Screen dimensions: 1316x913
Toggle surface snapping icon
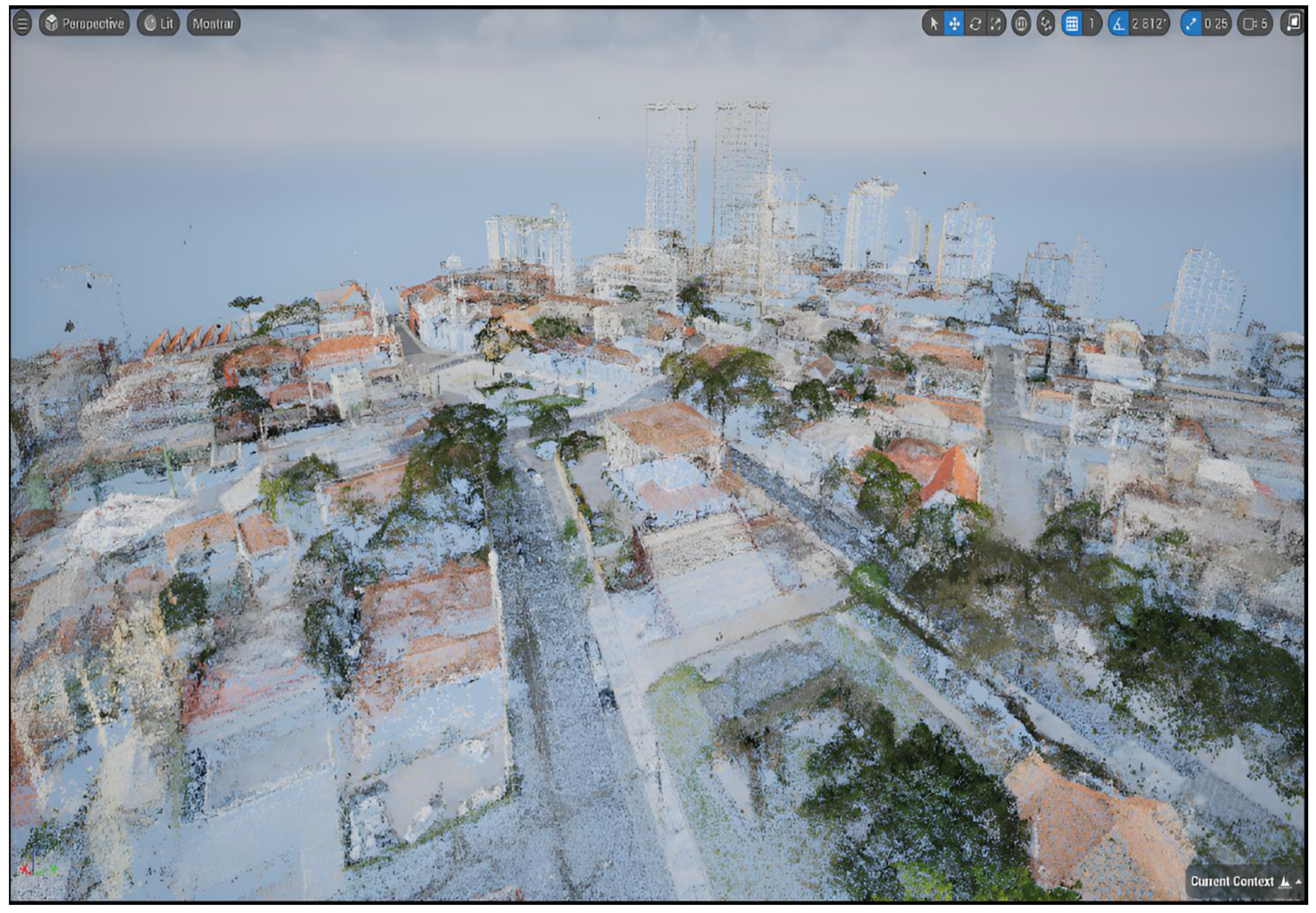(1046, 23)
